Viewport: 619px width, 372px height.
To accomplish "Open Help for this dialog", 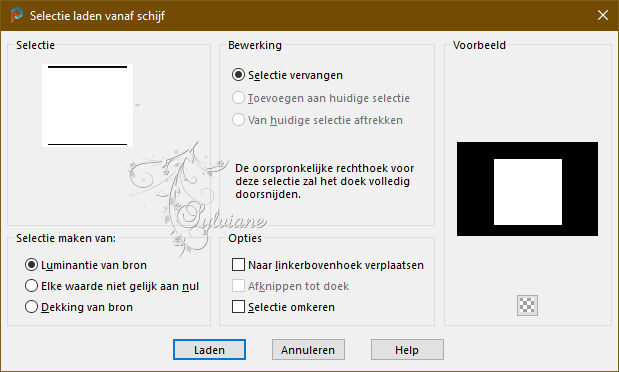I will tap(407, 349).
